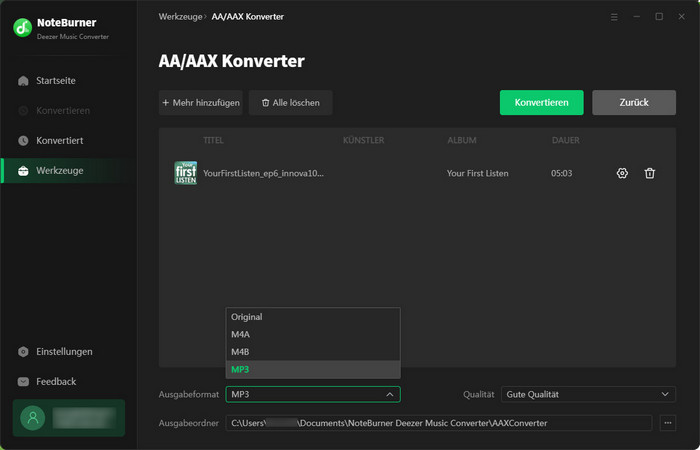Screen dimensions: 700x450
Task: Click the Your First Listen cover thumbnail
Action: 185,173
